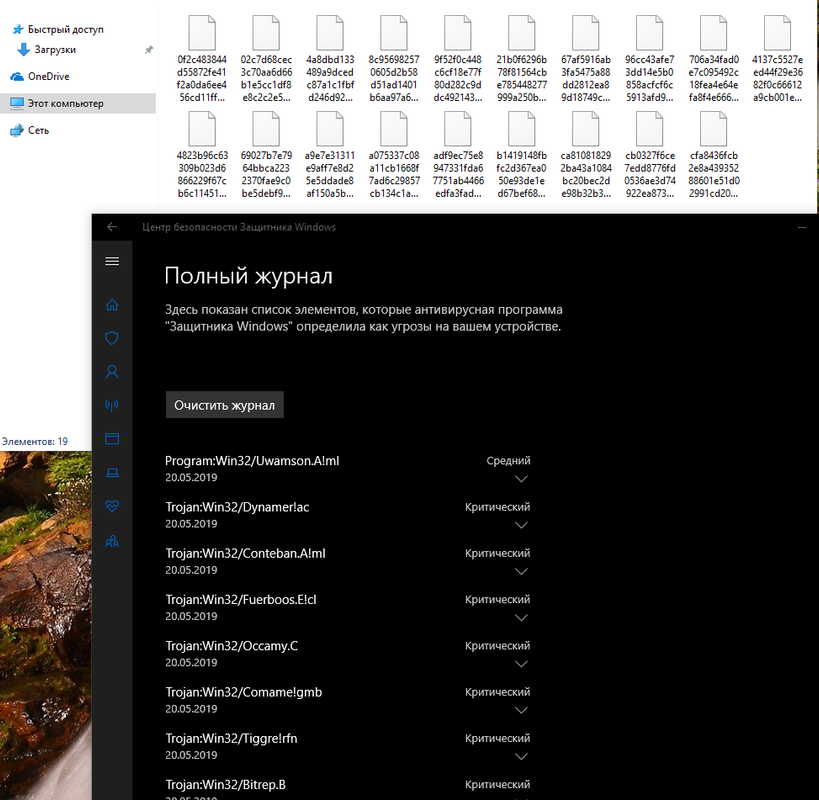The image size is (819, 800).
Task: Select file 67af5916ab3fa5475a88 in Explorer
Action: pos(586,59)
